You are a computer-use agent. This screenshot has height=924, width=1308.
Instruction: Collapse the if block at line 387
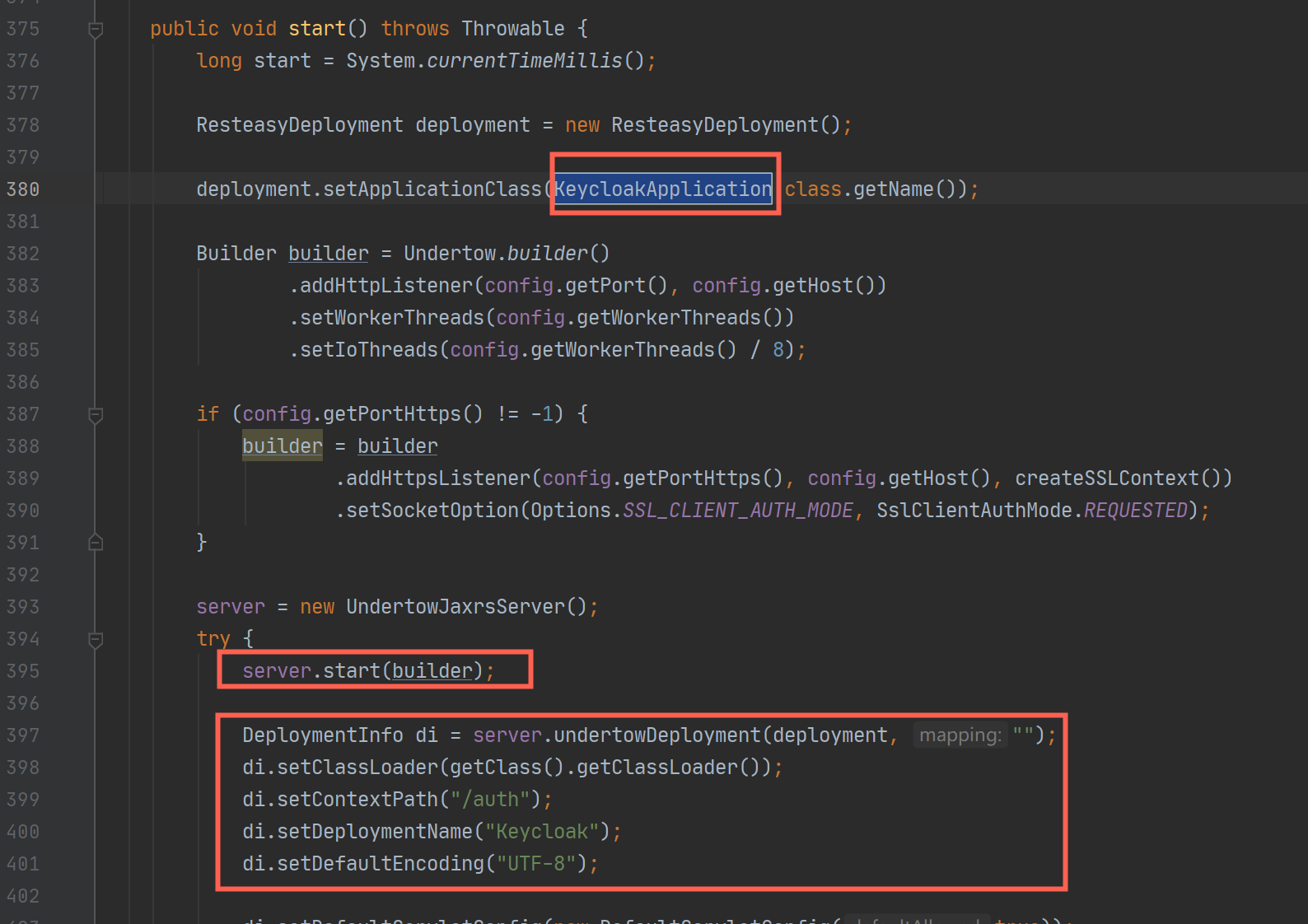[96, 416]
